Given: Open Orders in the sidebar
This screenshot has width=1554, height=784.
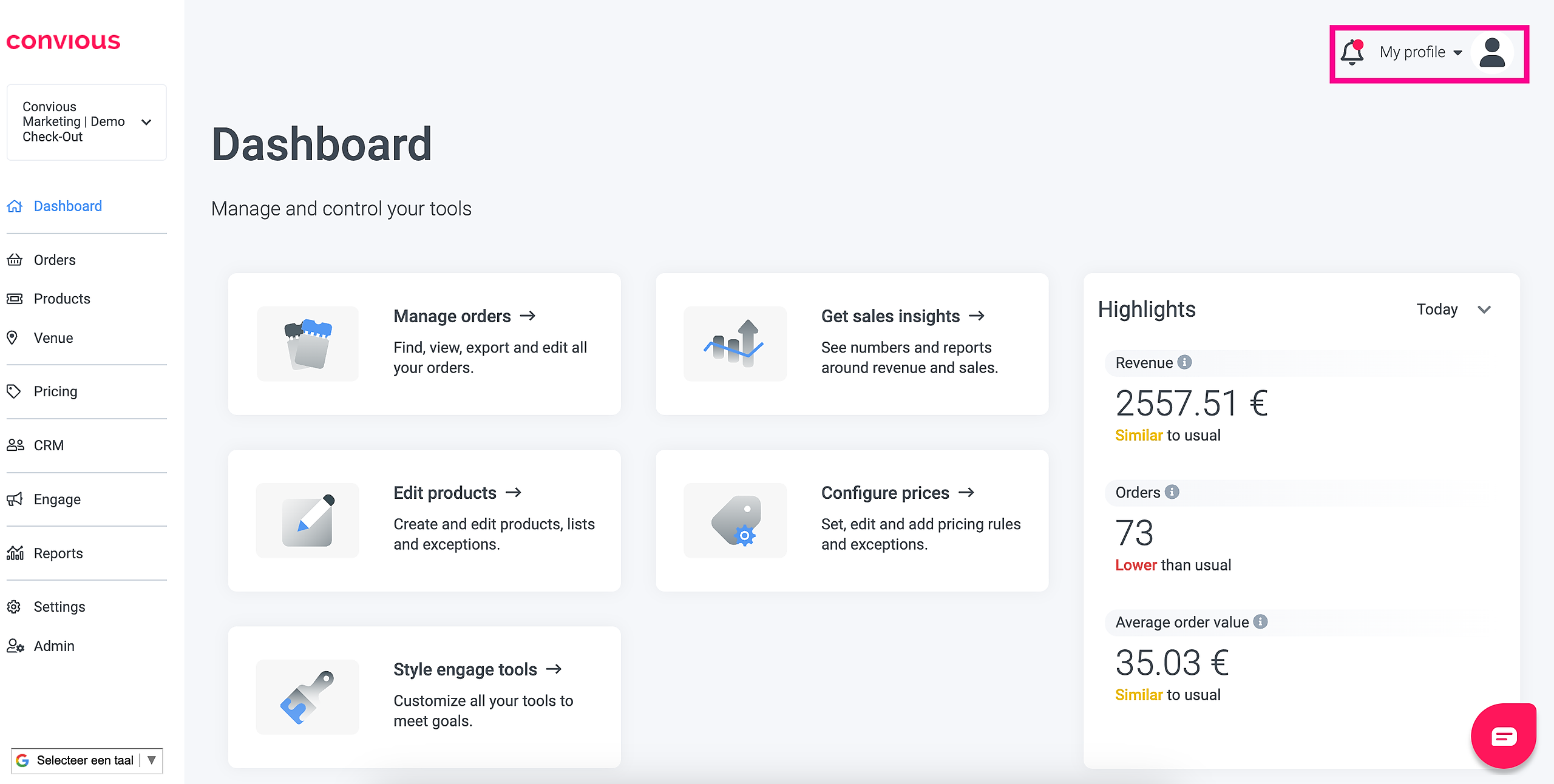Looking at the screenshot, I should [55, 260].
